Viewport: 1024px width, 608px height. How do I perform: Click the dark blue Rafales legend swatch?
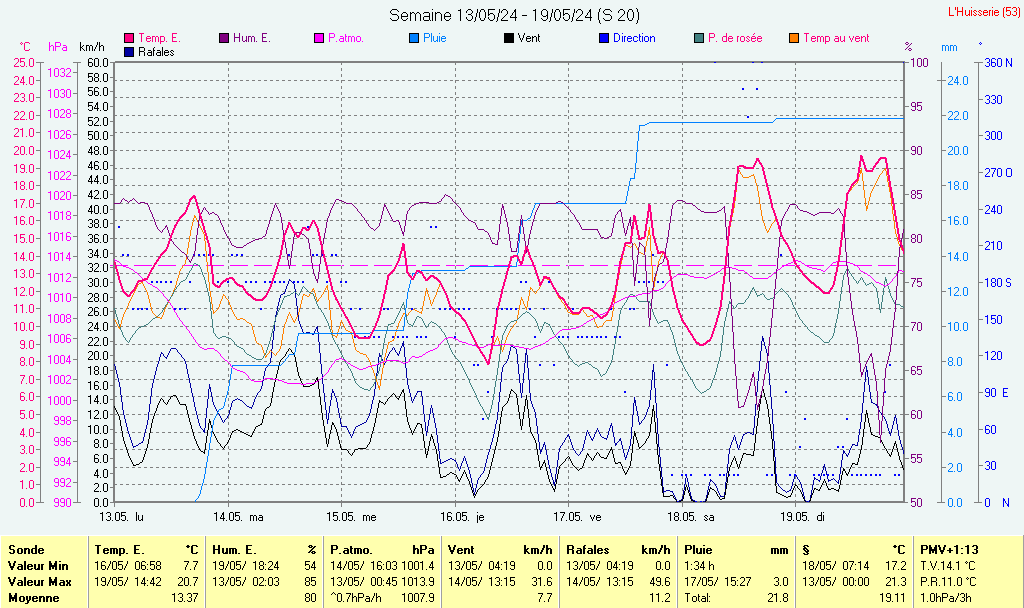point(129,52)
